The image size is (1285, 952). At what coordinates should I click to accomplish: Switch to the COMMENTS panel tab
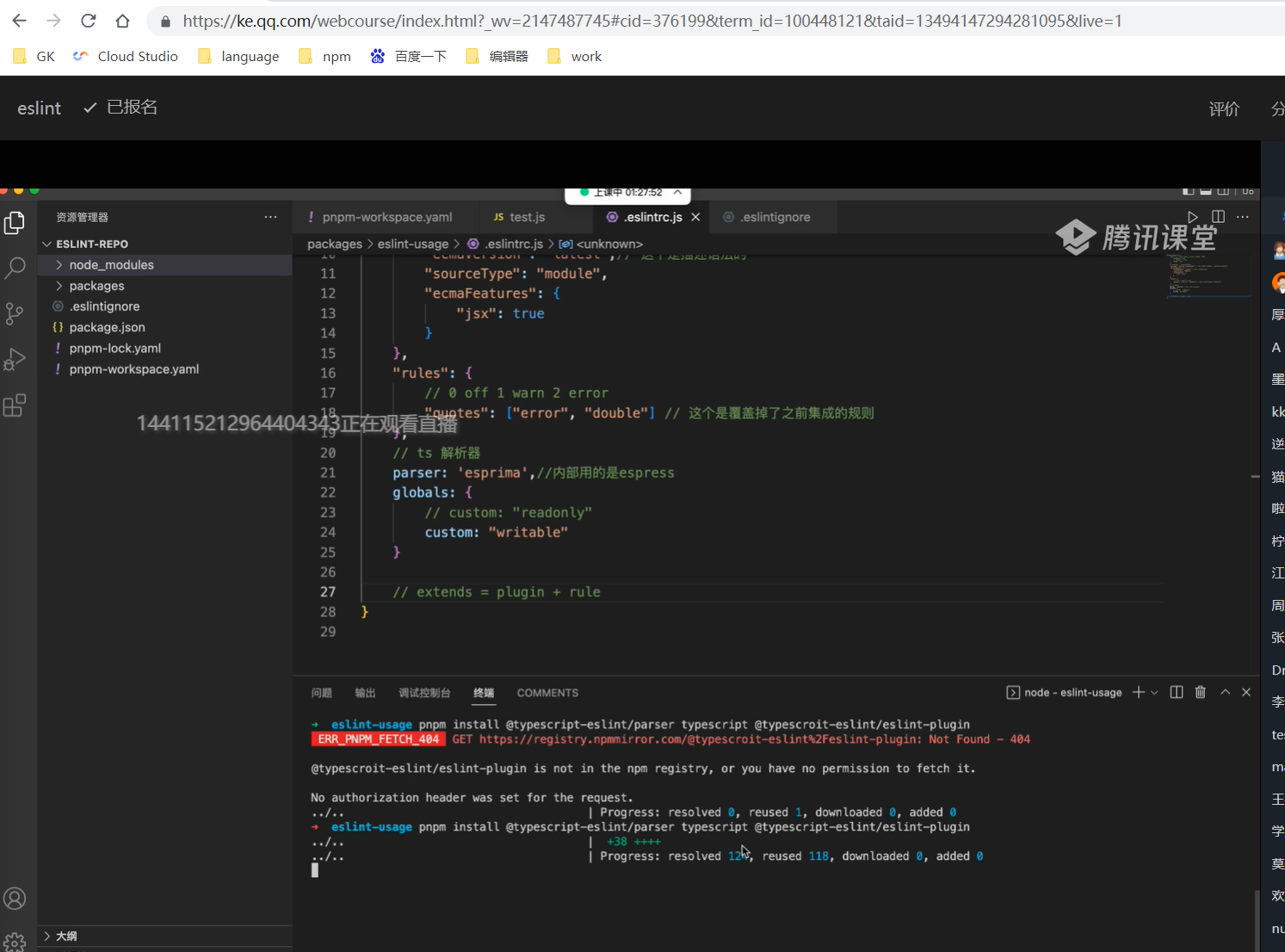547,693
